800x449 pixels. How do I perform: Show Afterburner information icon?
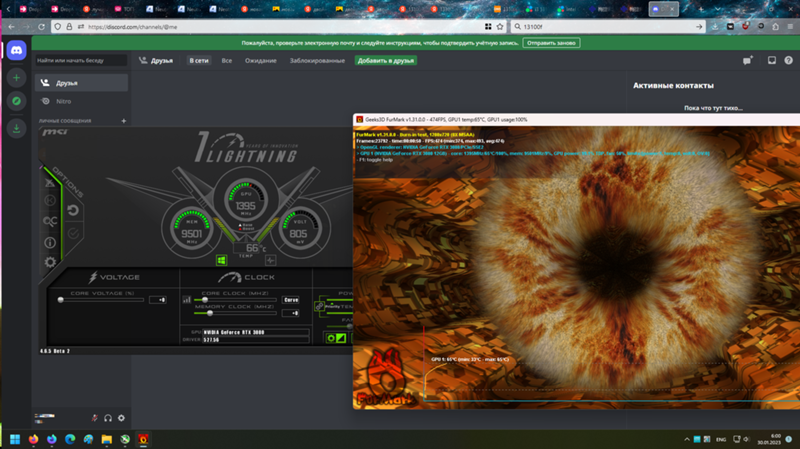coord(50,243)
